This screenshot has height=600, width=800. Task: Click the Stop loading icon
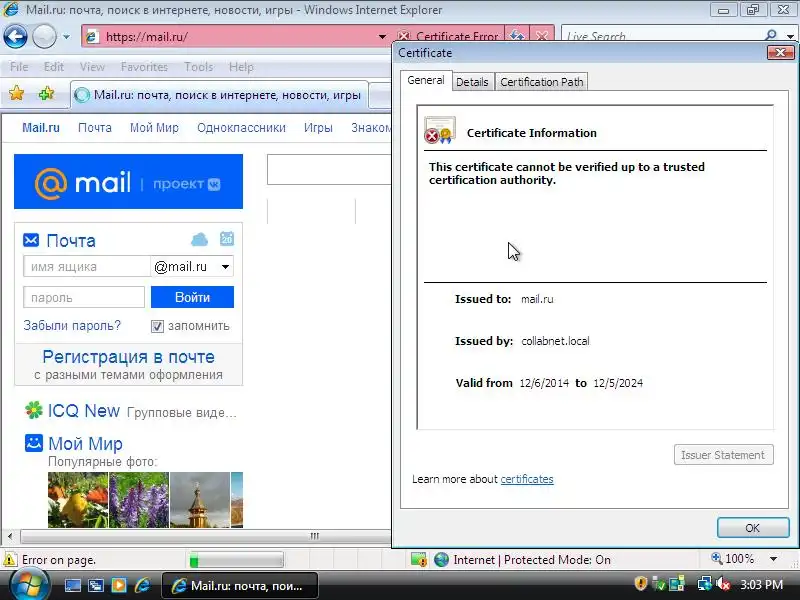click(542, 37)
